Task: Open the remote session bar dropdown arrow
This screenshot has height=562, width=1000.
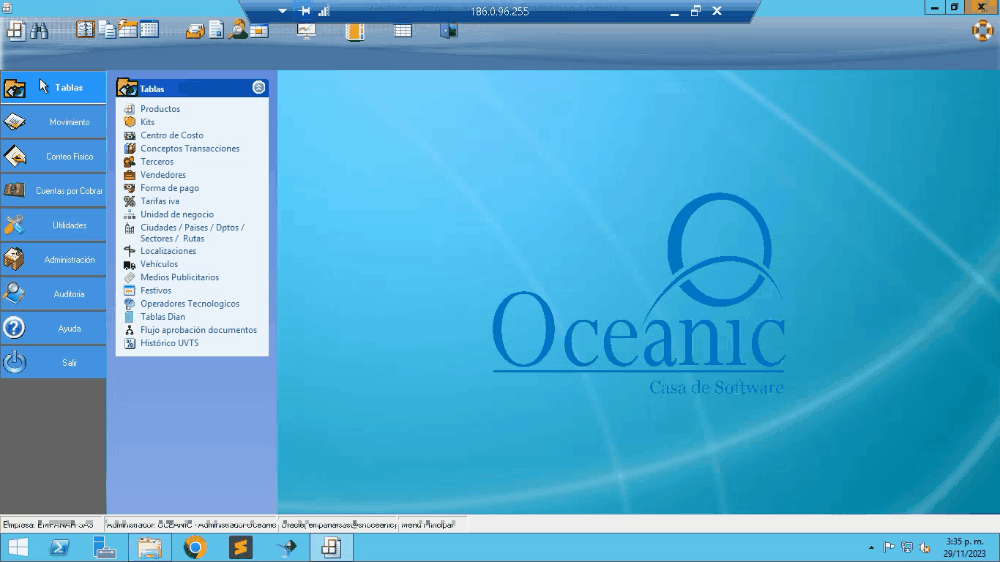Action: 282,11
